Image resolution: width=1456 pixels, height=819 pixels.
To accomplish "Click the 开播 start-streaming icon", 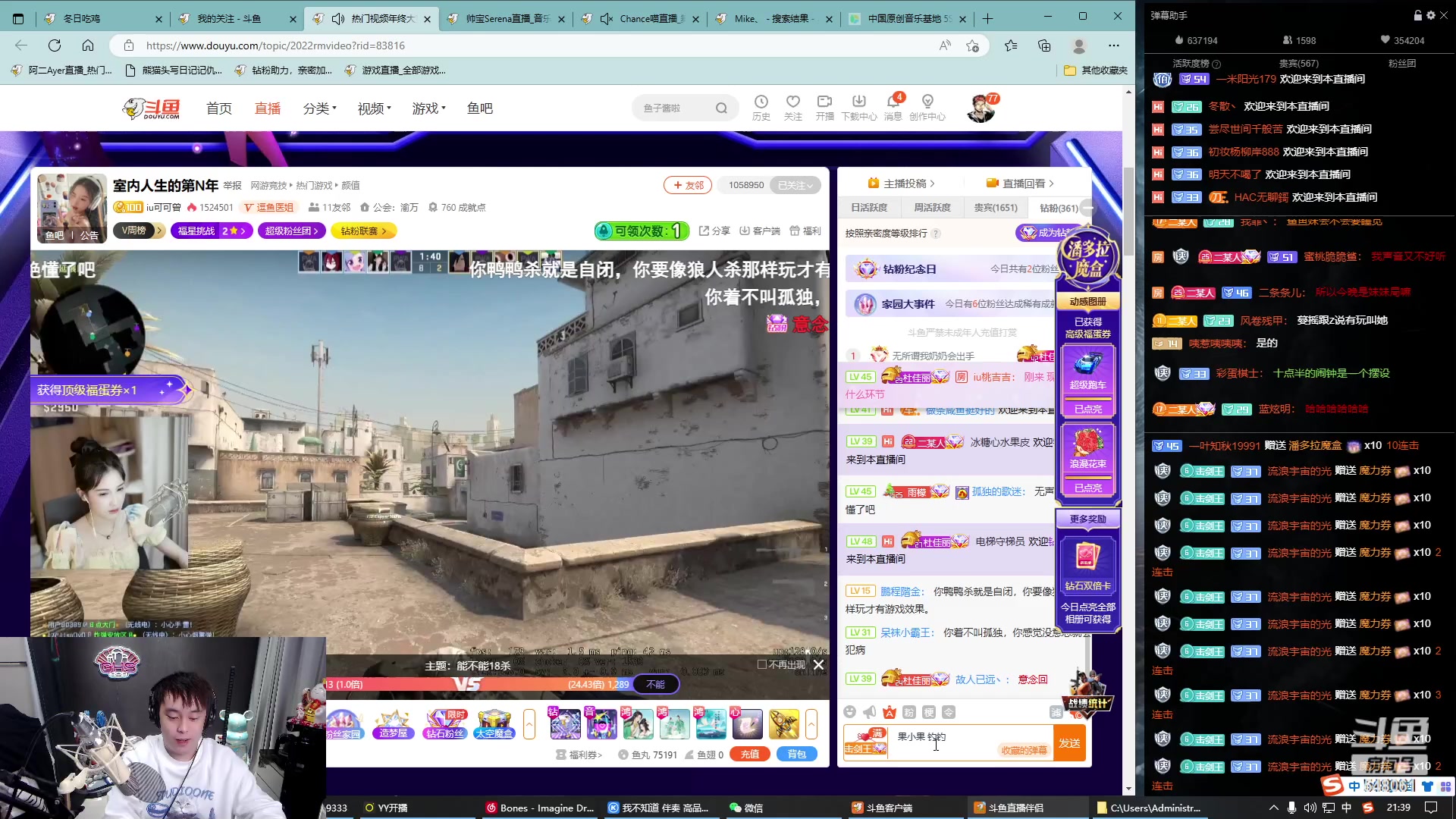I will pyautogui.click(x=824, y=107).
